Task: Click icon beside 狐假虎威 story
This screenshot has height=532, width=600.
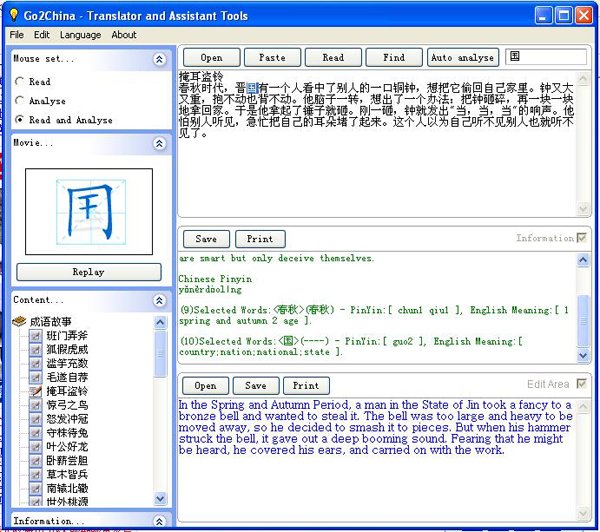Action: tap(35, 349)
